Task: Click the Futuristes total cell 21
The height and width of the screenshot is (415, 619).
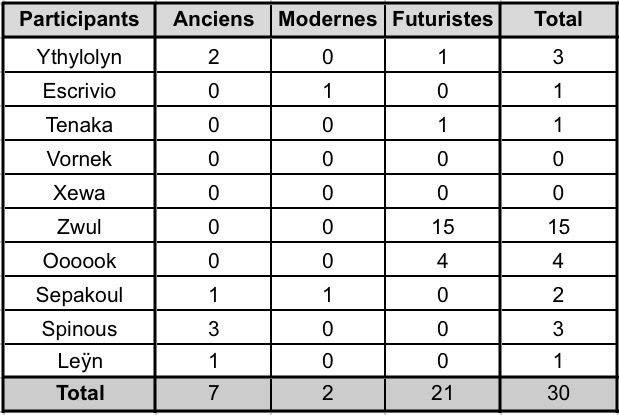Action: click(442, 394)
